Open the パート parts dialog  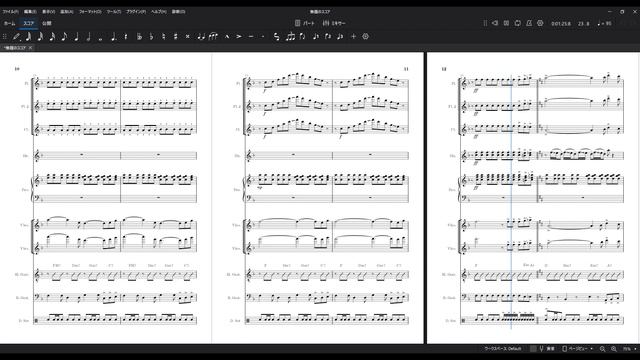pos(305,23)
